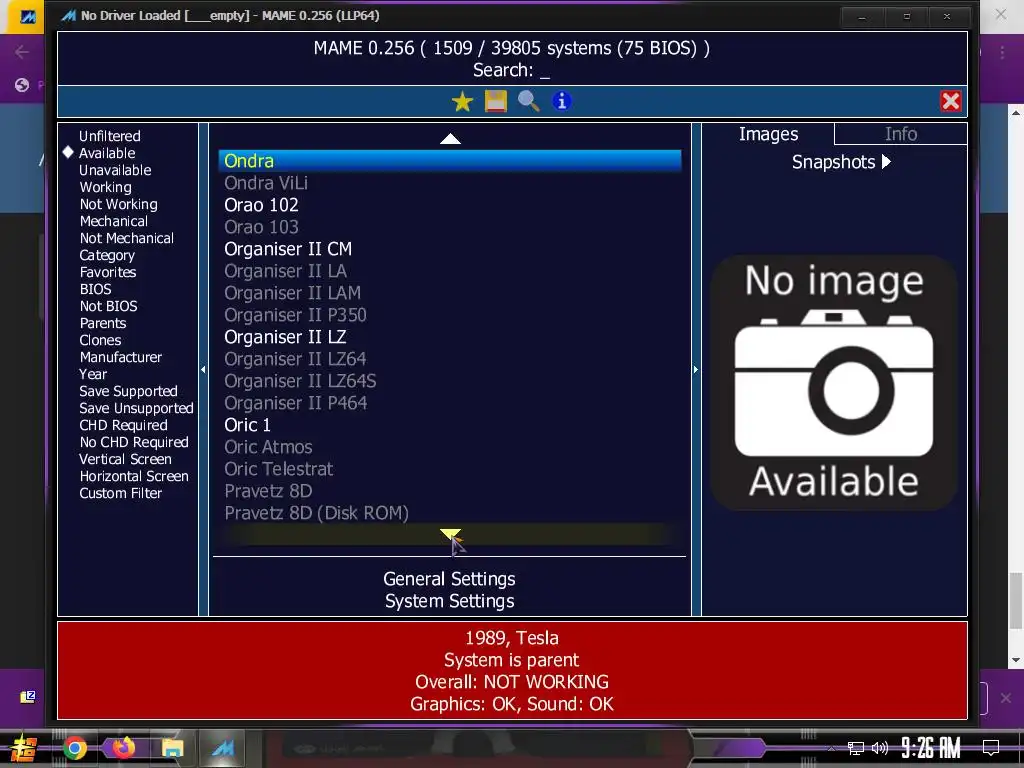Click the floppy disk export icon
1024x768 pixels.
coord(496,101)
